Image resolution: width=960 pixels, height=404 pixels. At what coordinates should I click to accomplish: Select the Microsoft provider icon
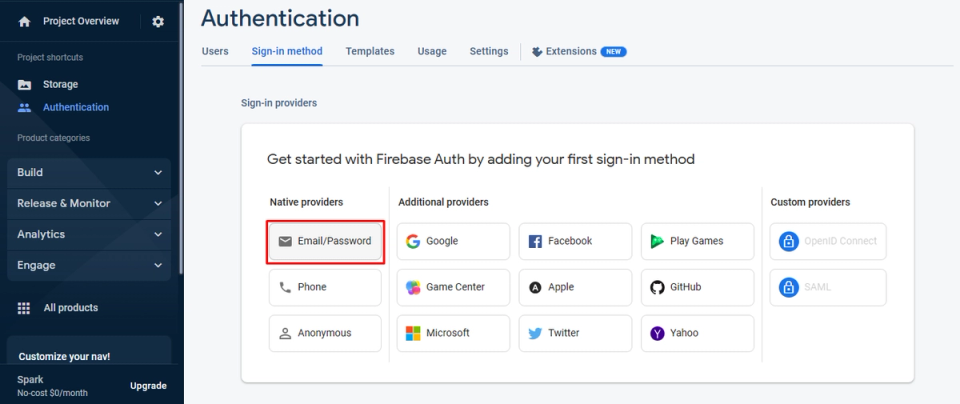click(x=413, y=333)
